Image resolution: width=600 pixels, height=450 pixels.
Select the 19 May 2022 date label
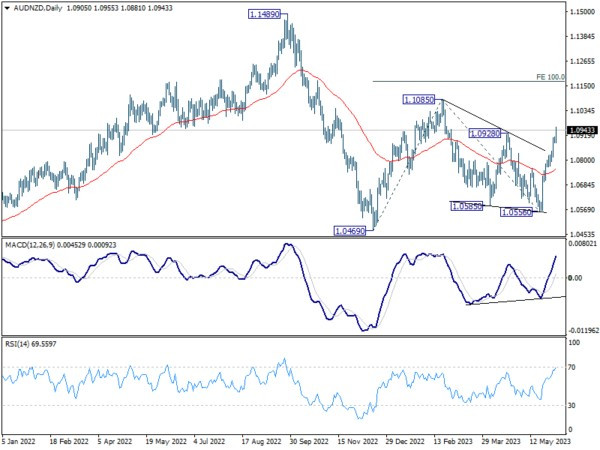(166, 441)
